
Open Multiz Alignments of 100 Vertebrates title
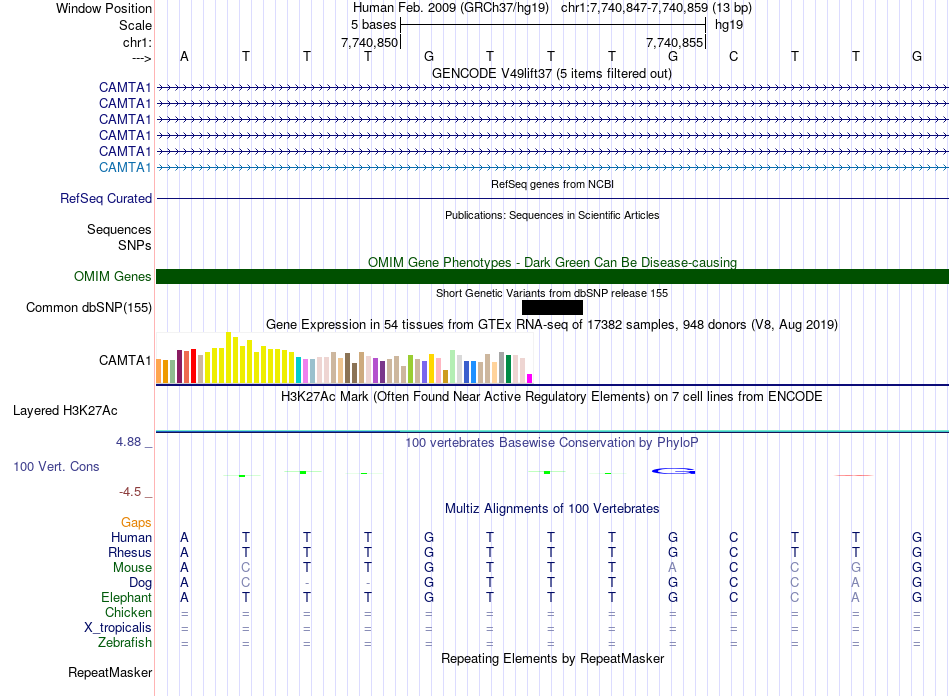pyautogui.click(x=552, y=508)
